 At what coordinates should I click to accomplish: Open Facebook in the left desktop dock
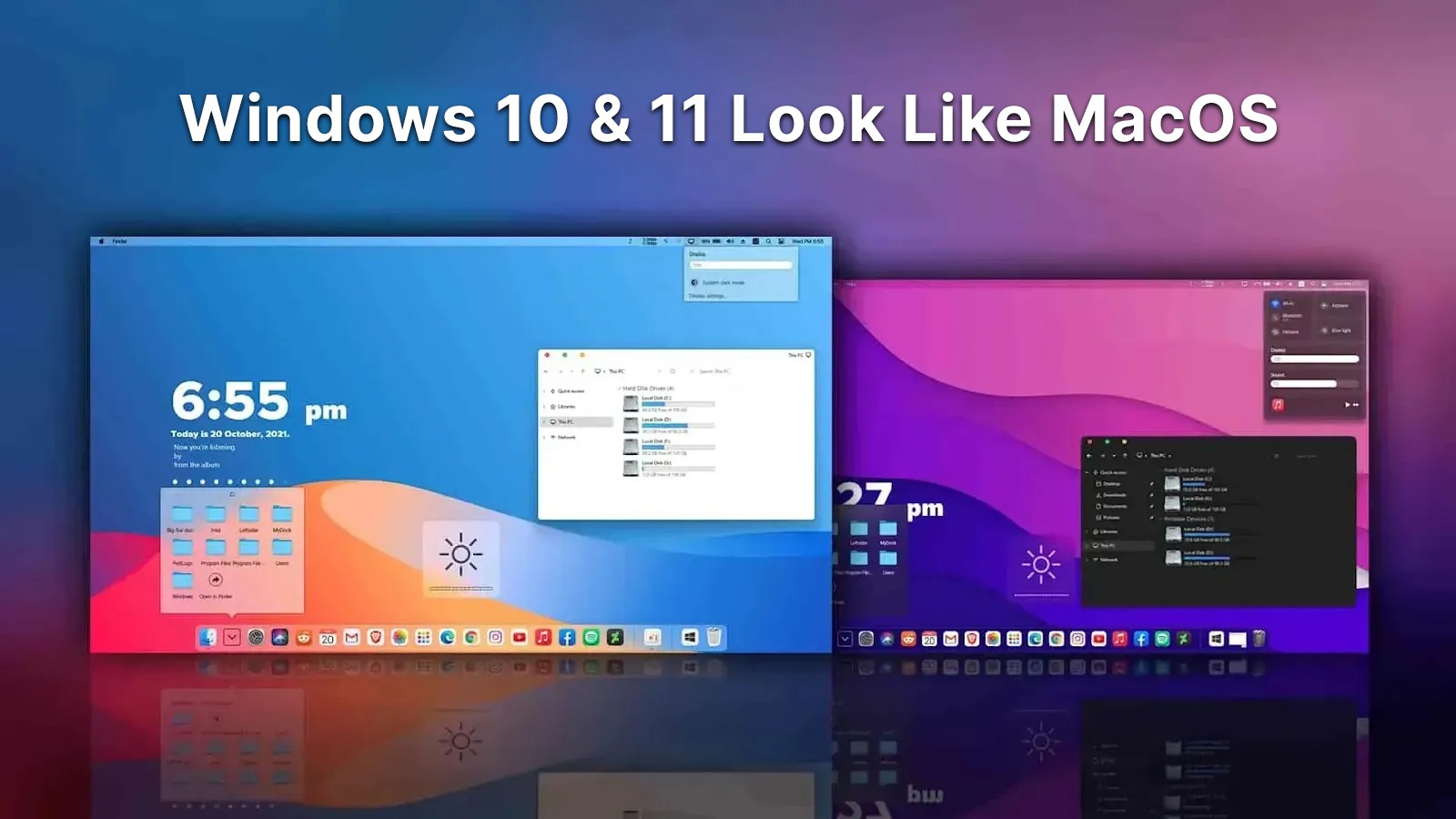point(567,638)
